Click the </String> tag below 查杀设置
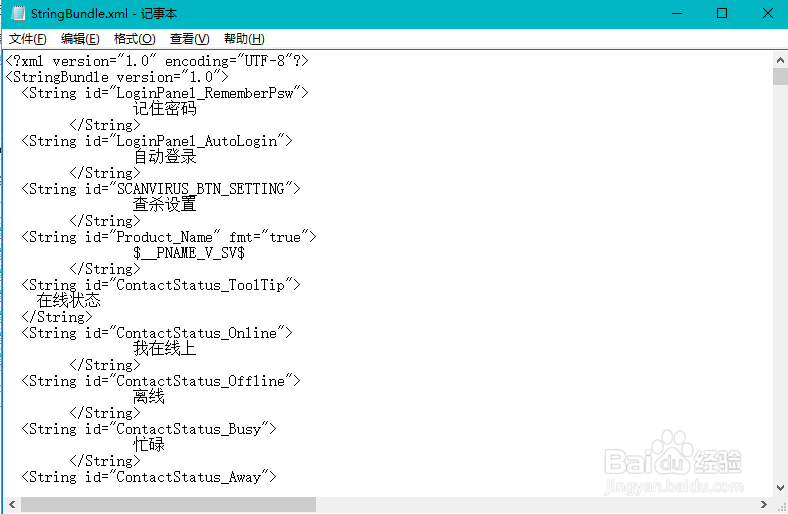Image resolution: width=788 pixels, height=514 pixels. tap(105, 221)
